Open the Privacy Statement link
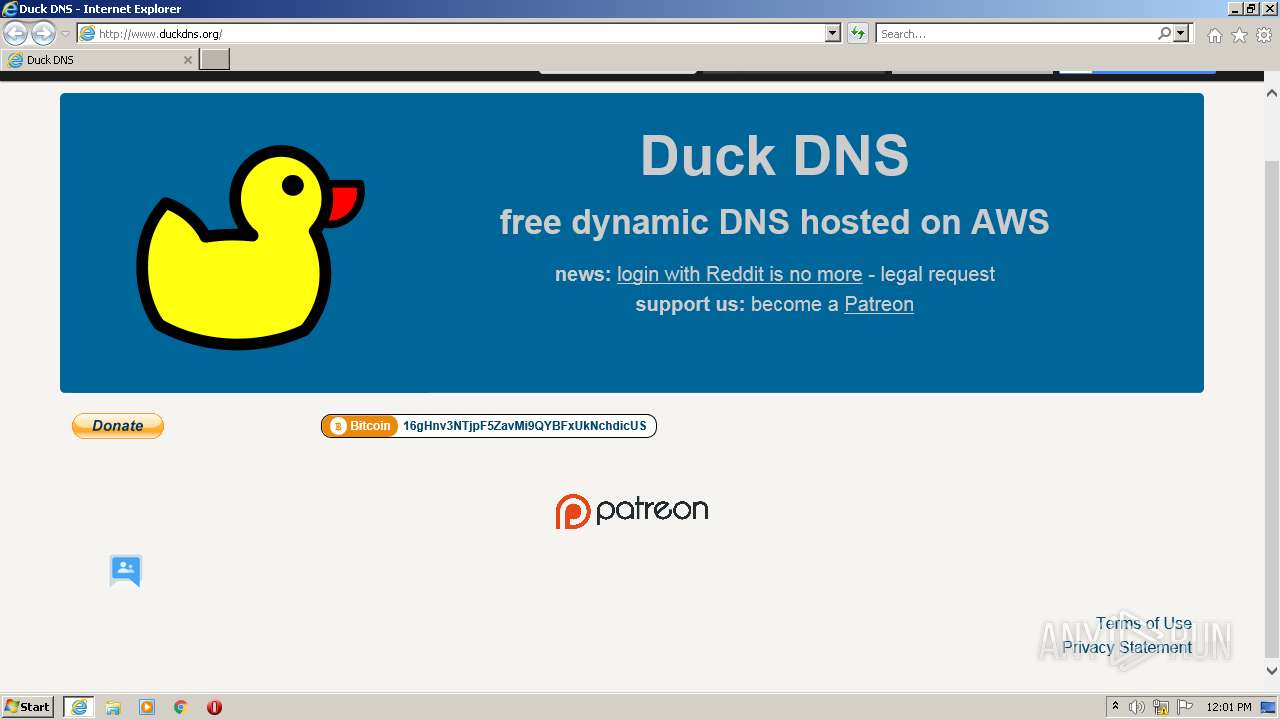1280x720 pixels. click(1127, 647)
